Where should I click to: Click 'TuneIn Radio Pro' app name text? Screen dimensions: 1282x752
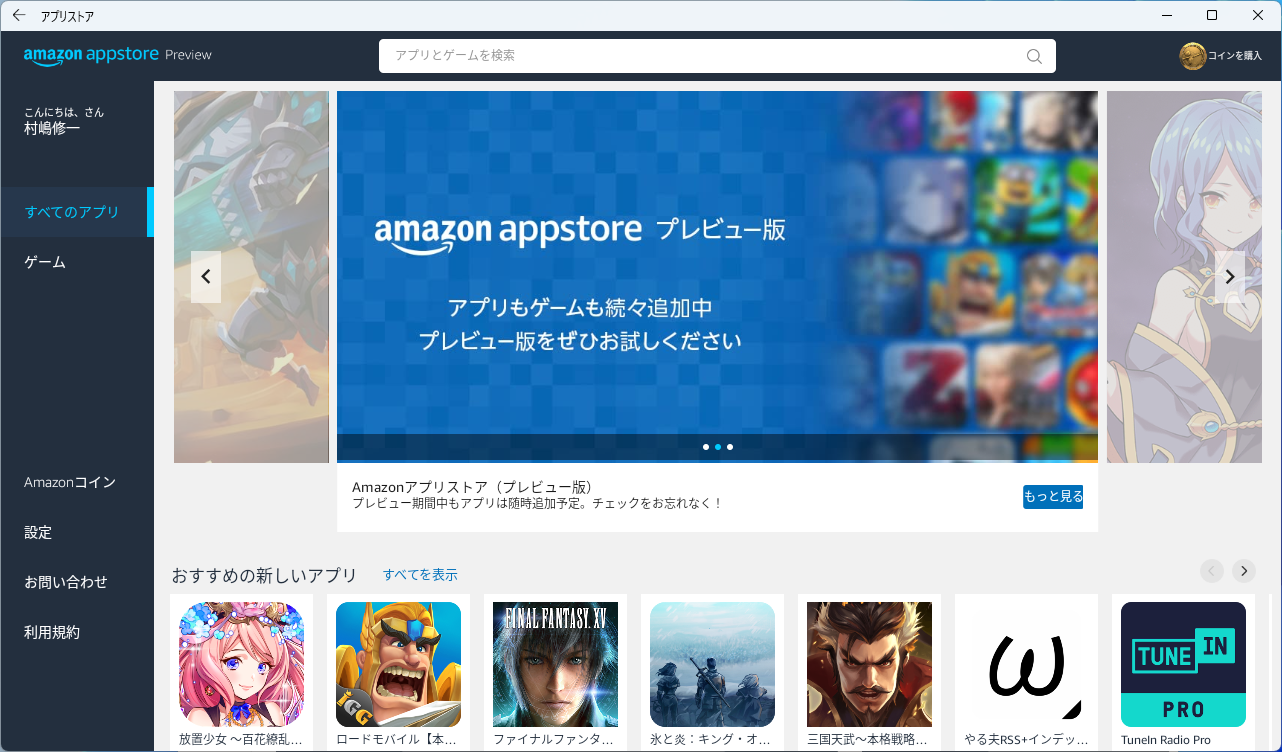(x=1166, y=740)
